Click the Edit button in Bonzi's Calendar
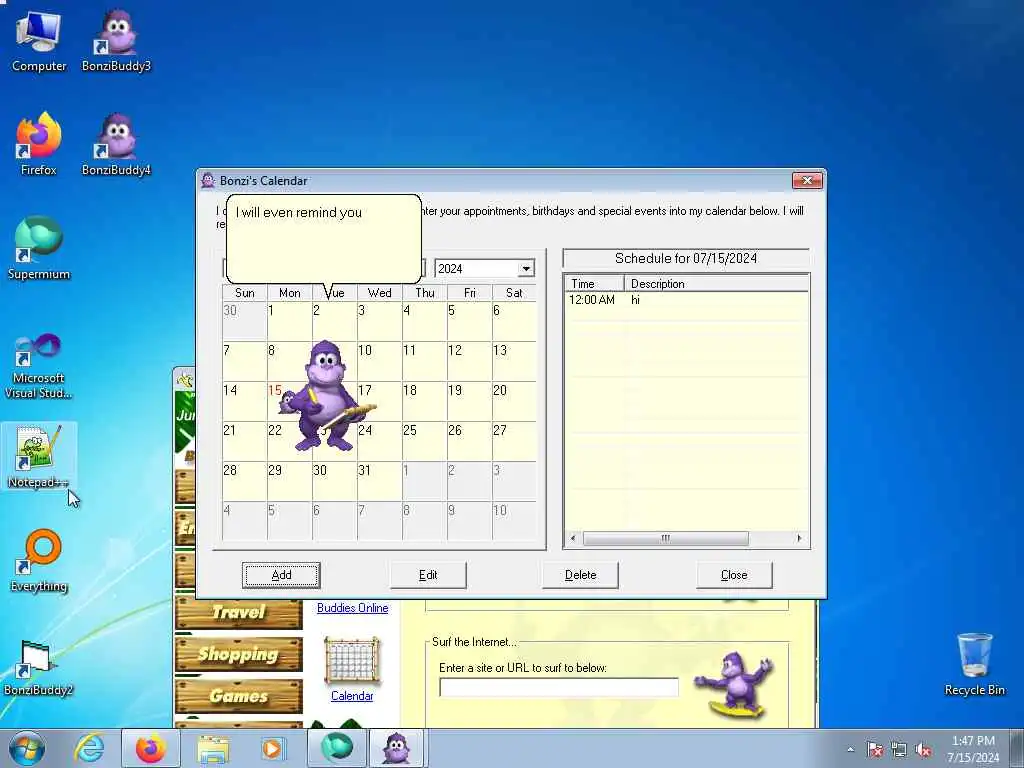The width and height of the screenshot is (1024, 768). click(x=428, y=575)
